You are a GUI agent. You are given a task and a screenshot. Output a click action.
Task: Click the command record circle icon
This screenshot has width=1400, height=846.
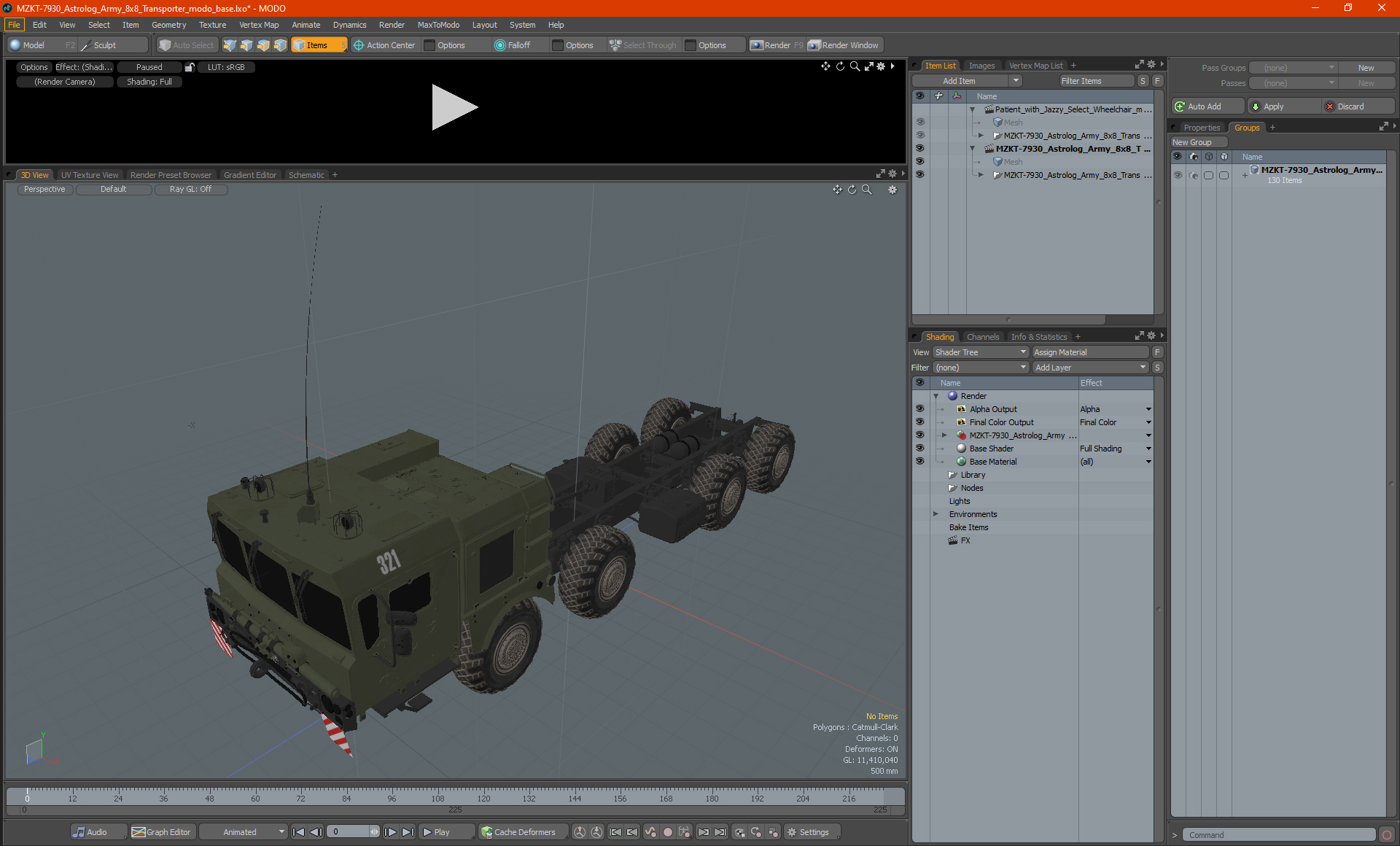click(x=1387, y=835)
